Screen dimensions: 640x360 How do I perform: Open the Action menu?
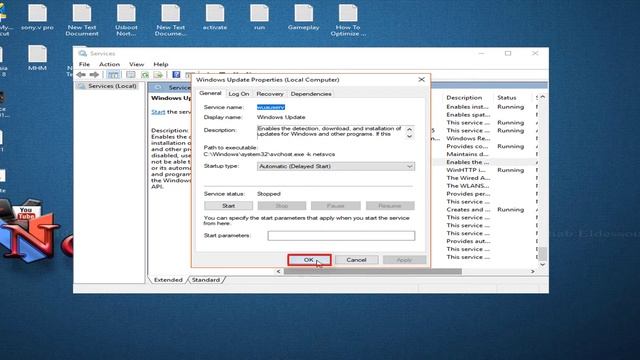coord(109,64)
